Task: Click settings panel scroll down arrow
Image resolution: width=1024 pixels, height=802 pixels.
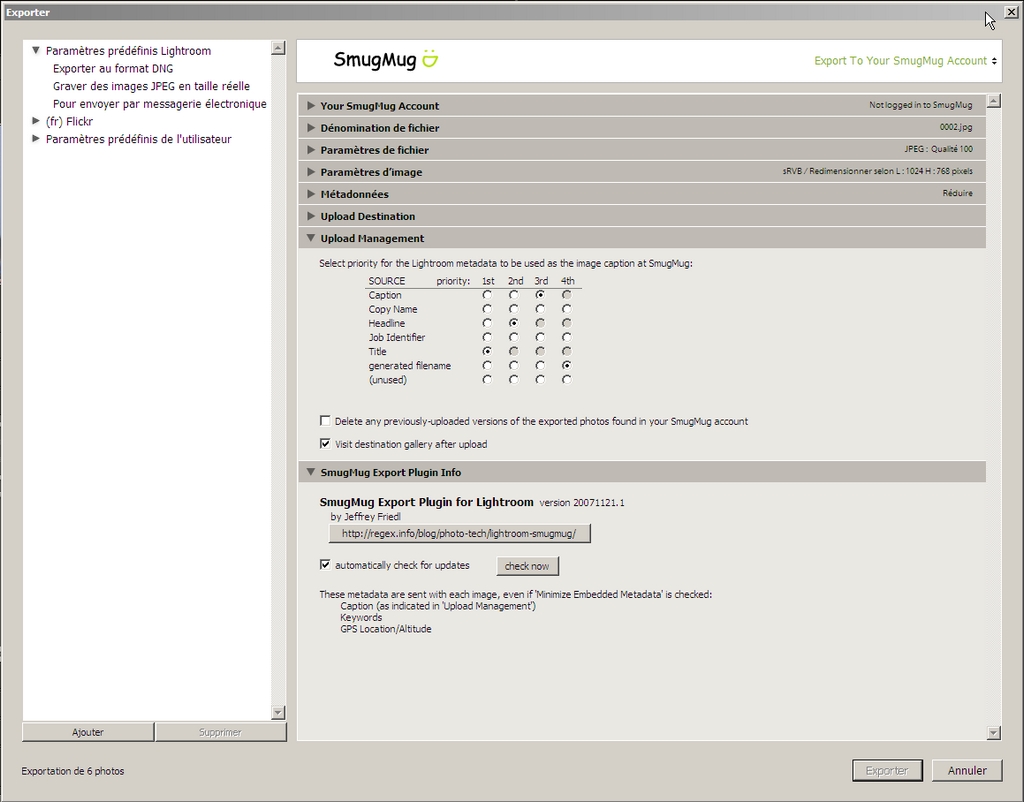Action: (x=993, y=733)
